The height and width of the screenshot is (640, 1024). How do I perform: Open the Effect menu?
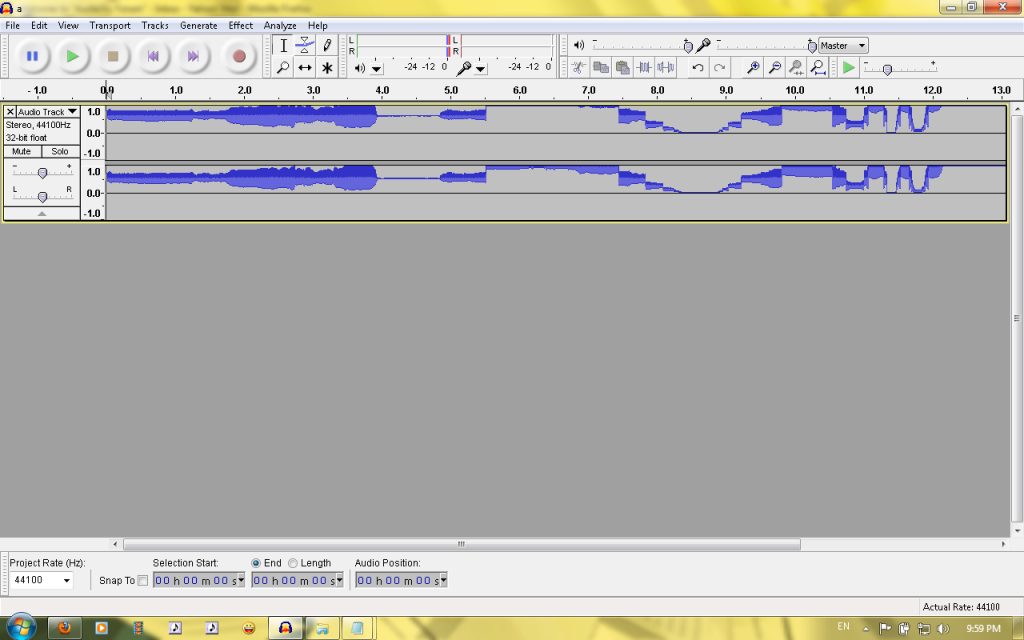[240, 25]
